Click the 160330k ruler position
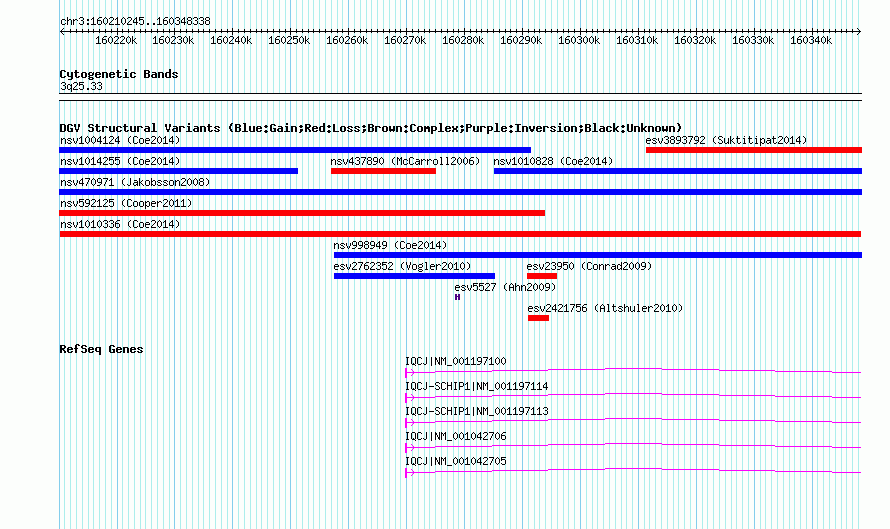This screenshot has height=529, width=890. coord(753,40)
